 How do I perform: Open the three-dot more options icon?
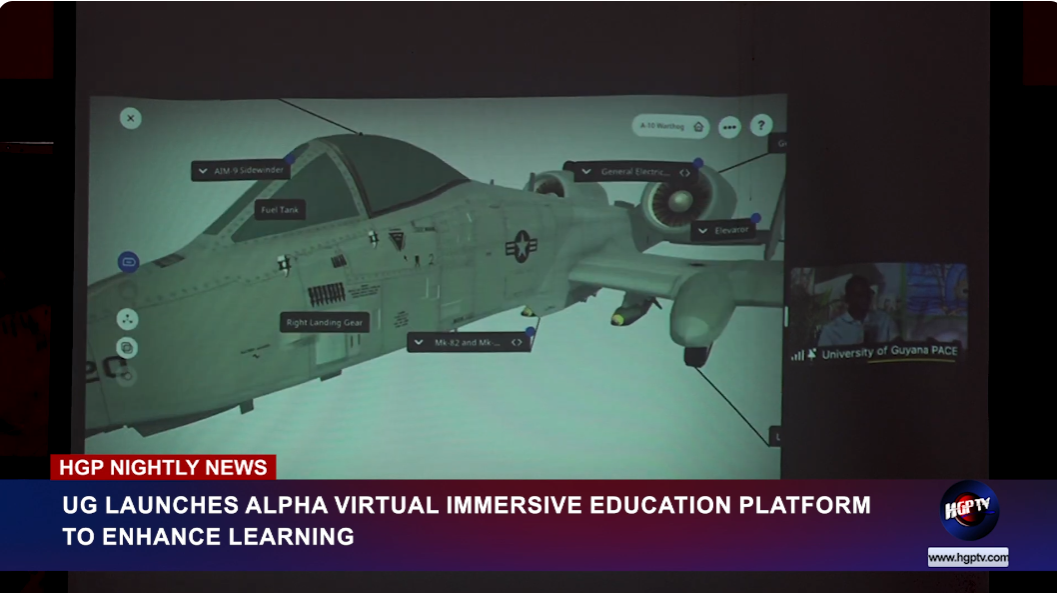click(x=730, y=127)
